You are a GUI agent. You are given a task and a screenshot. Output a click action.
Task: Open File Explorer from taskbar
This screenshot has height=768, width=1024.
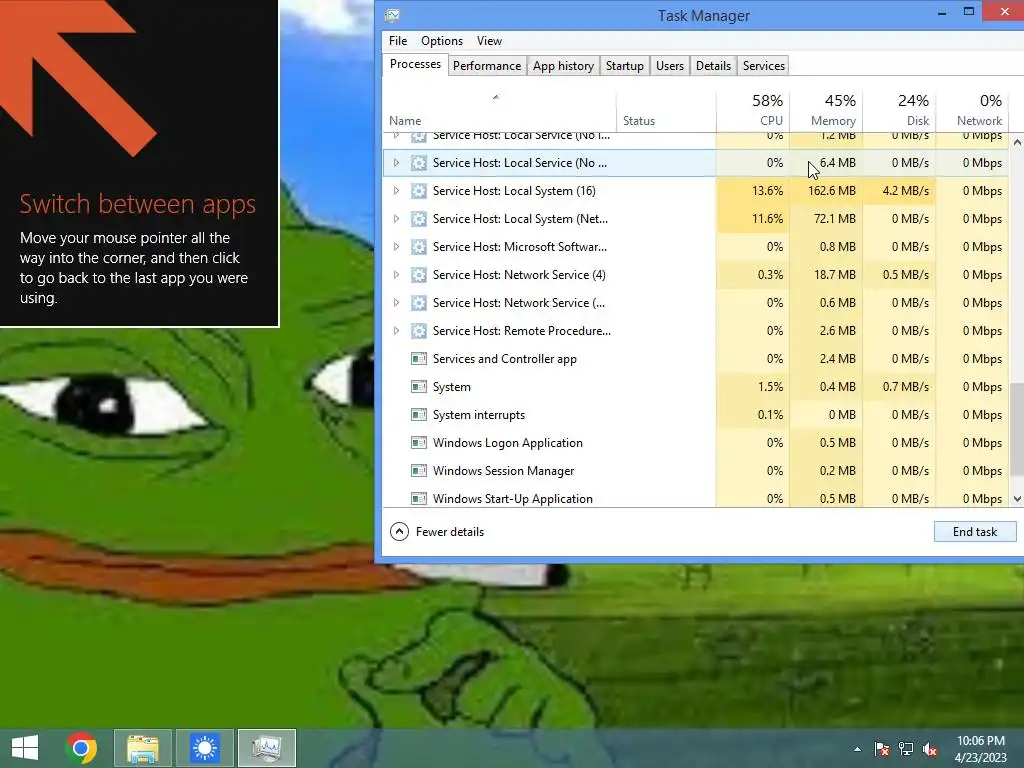[x=143, y=748]
